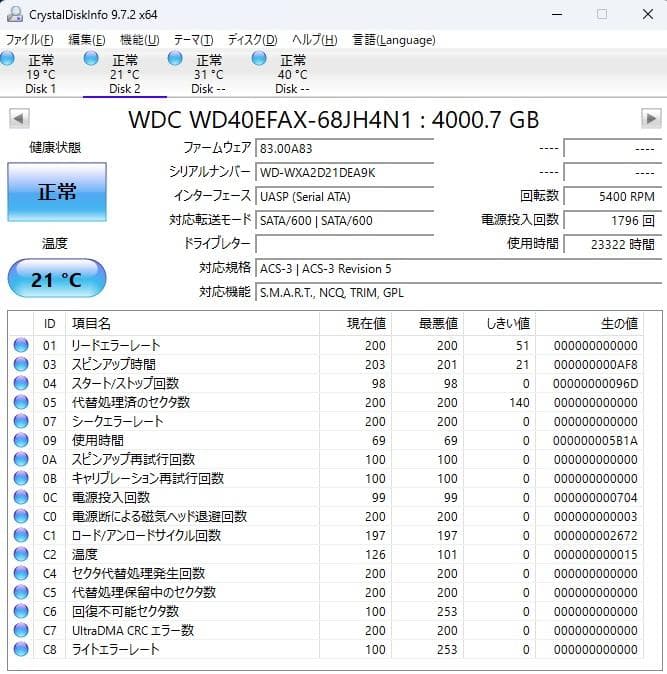Click the 正常 health status button
This screenshot has width=667, height=674.
coord(57,192)
